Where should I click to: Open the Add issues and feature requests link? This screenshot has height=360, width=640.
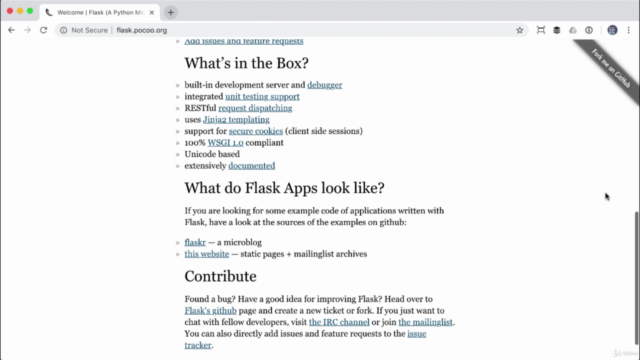(244, 41)
